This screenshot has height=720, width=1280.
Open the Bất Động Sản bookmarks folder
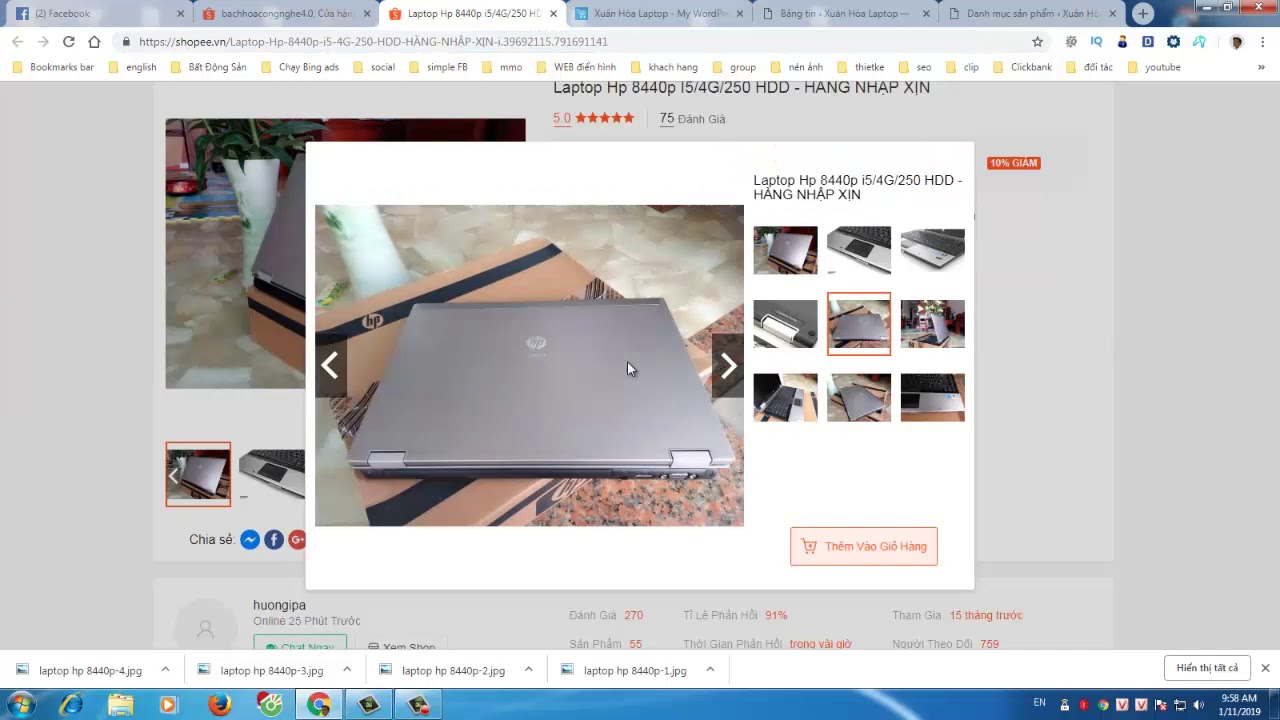pos(208,67)
